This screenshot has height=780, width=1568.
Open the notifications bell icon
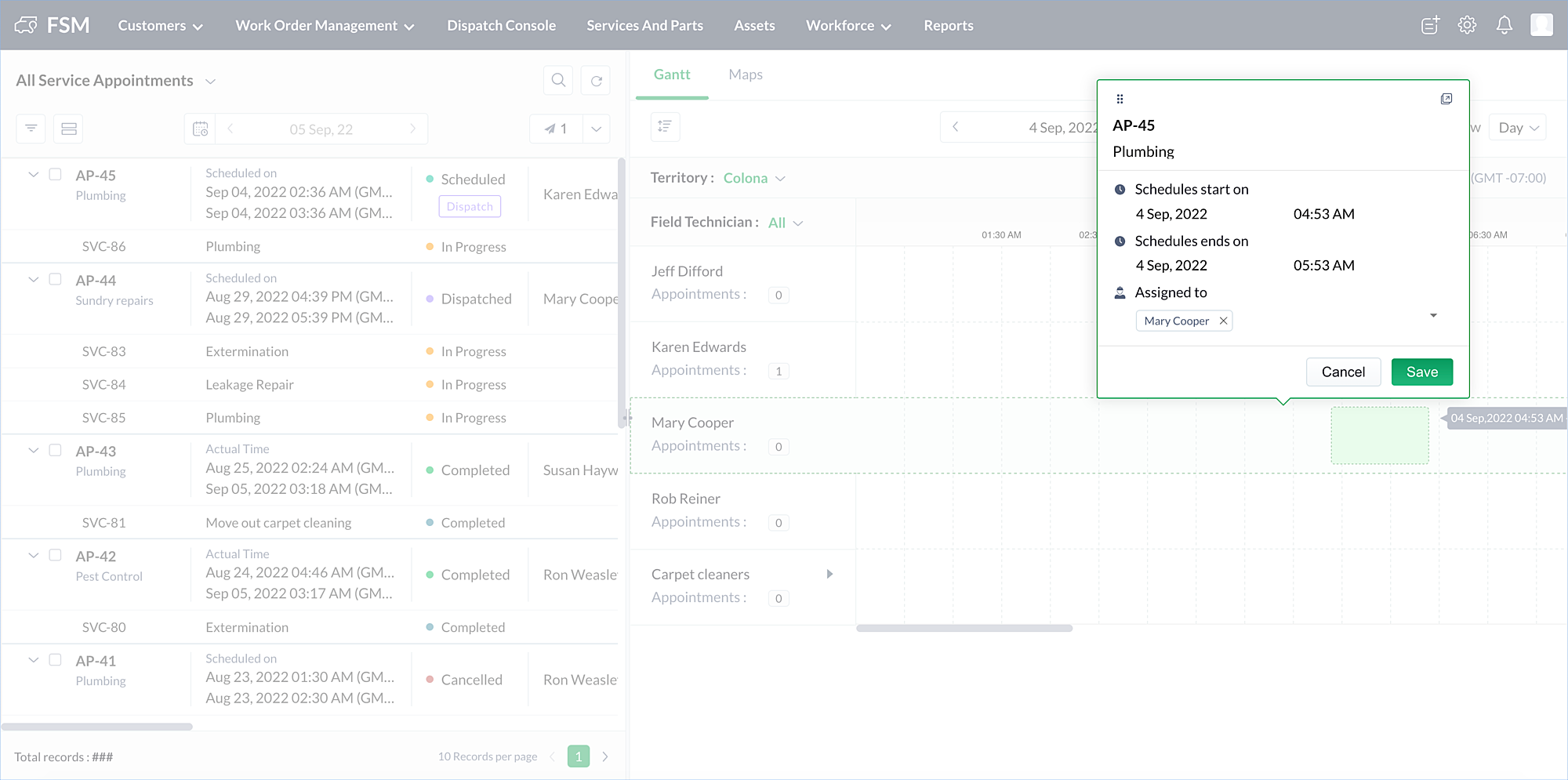tap(1504, 25)
